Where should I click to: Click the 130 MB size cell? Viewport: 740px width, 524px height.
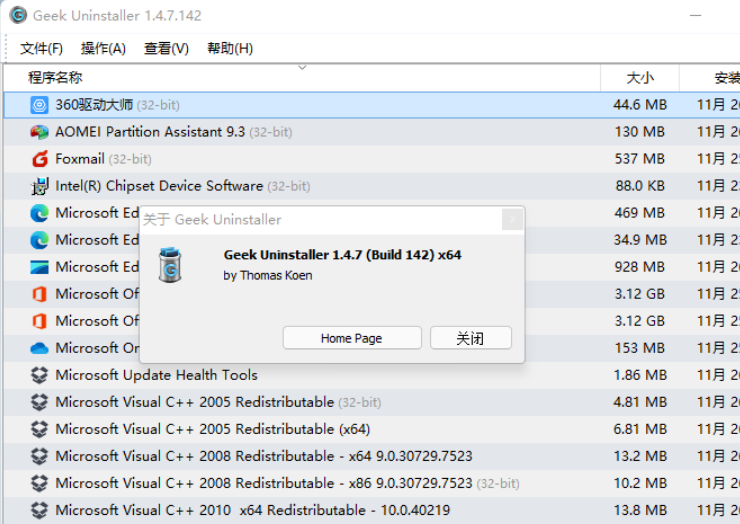(x=640, y=132)
